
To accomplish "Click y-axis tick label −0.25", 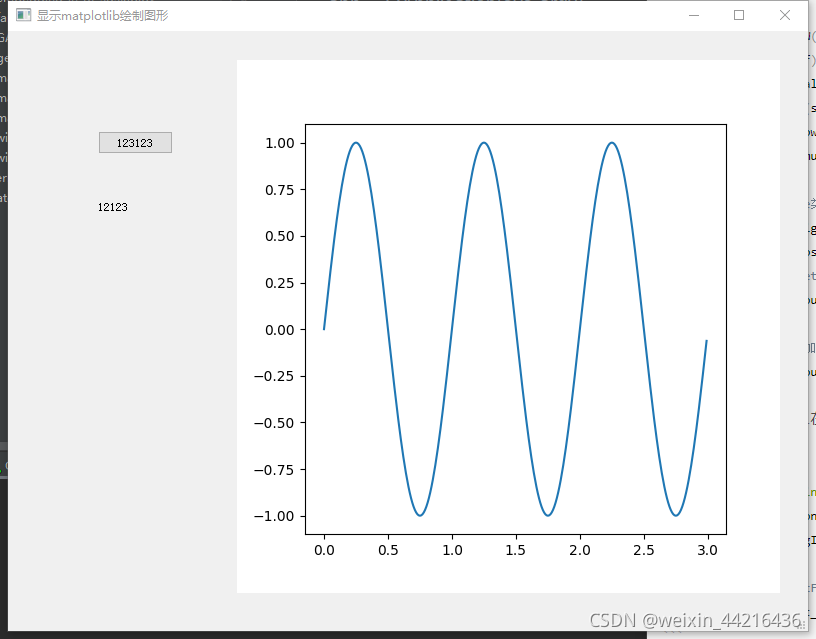I will (x=274, y=376).
